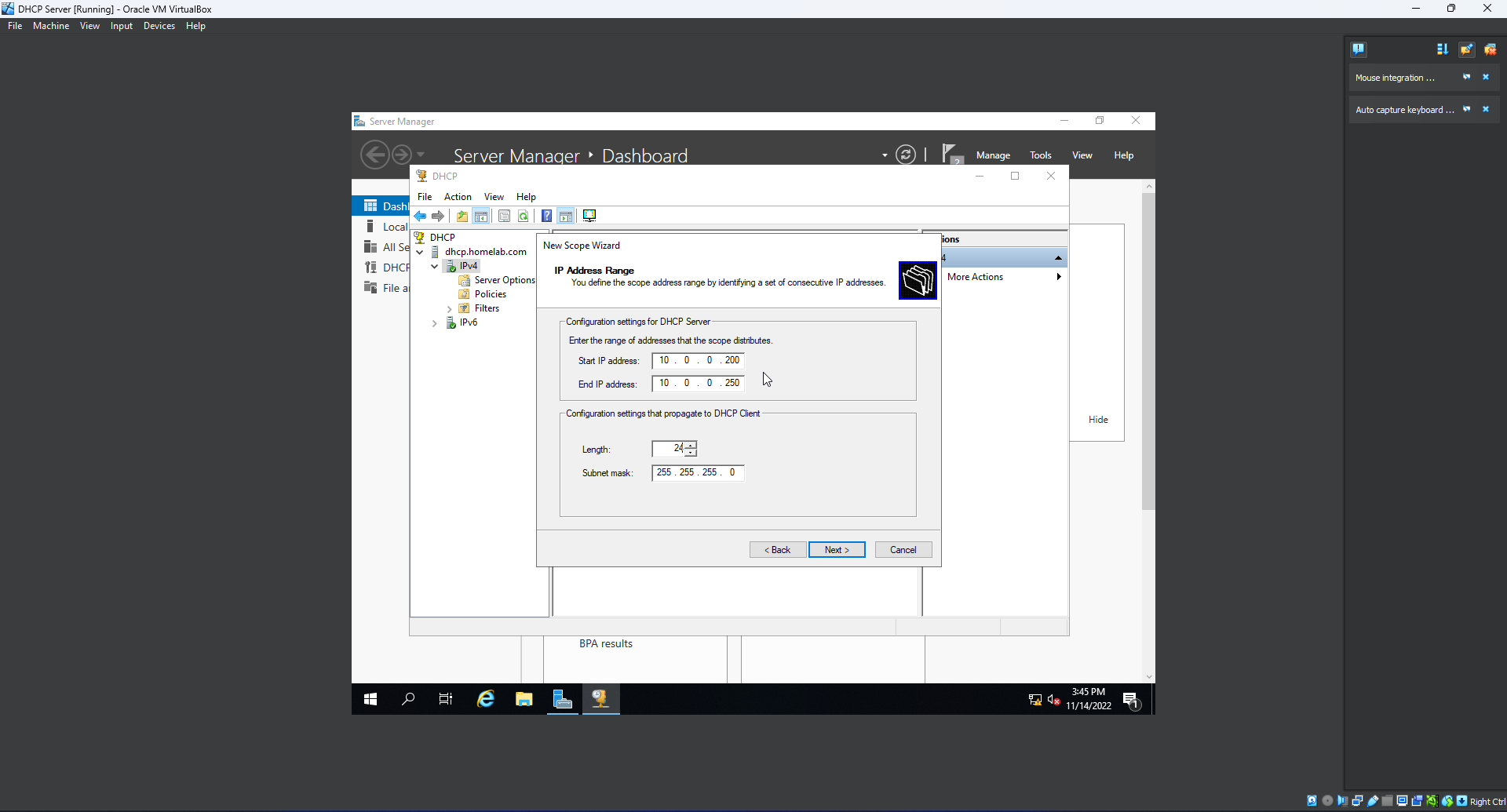Click the Properties toolbar icon

[505, 217]
